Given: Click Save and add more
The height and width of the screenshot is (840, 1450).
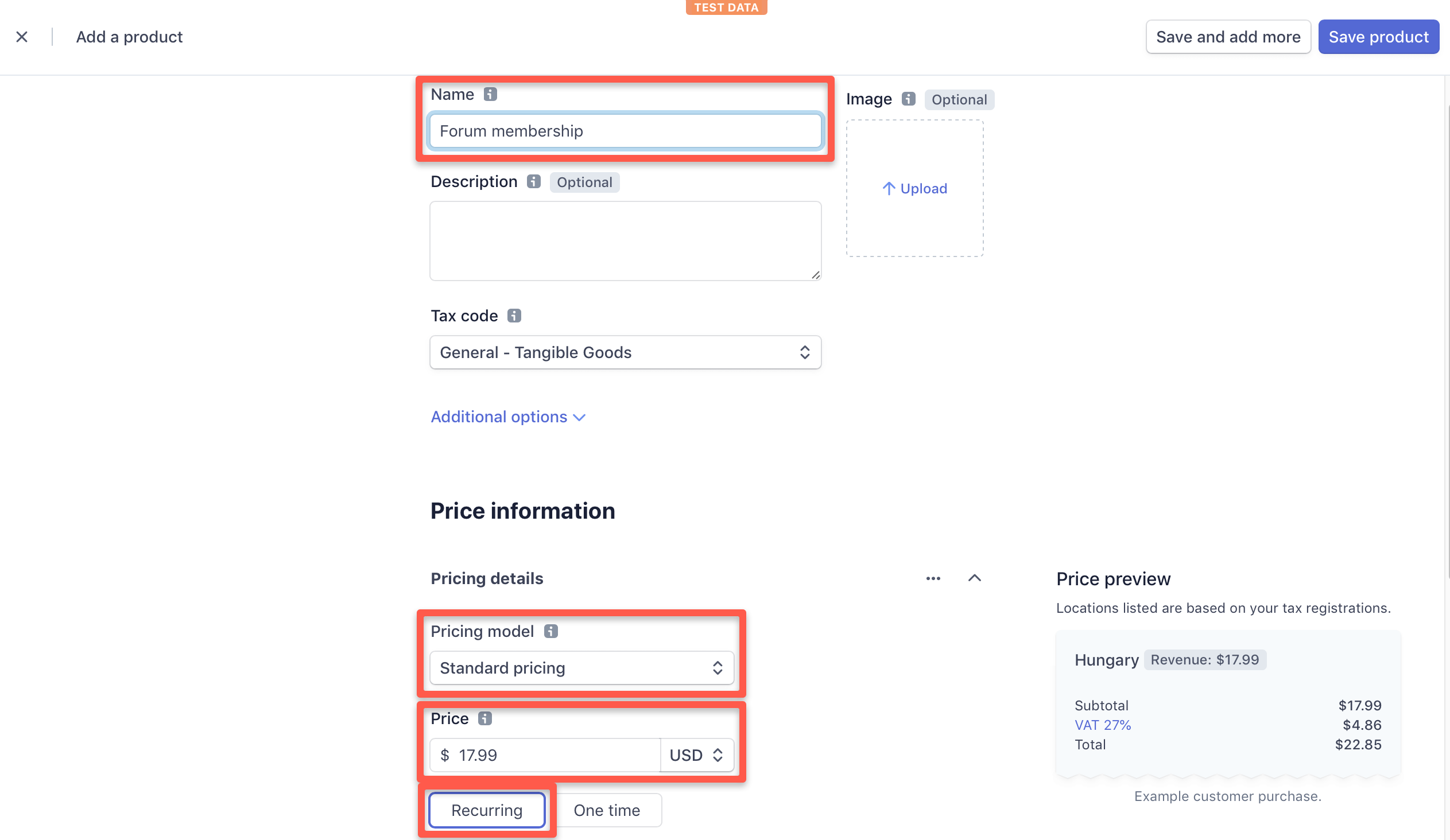Looking at the screenshot, I should pos(1228,36).
